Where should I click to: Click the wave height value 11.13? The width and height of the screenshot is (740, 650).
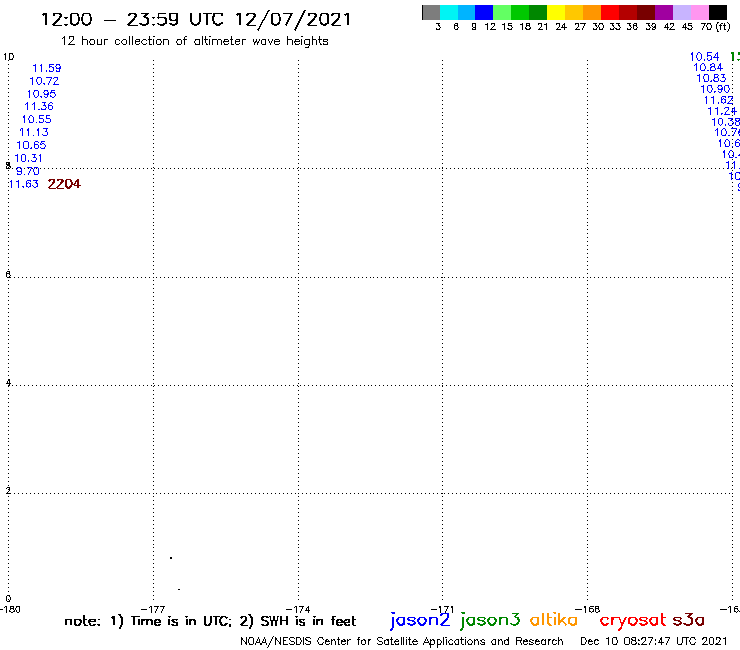(34, 132)
